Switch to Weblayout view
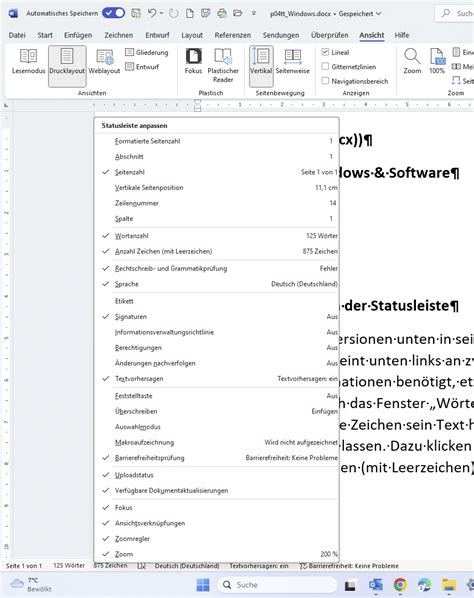474x598 pixels. 104,61
